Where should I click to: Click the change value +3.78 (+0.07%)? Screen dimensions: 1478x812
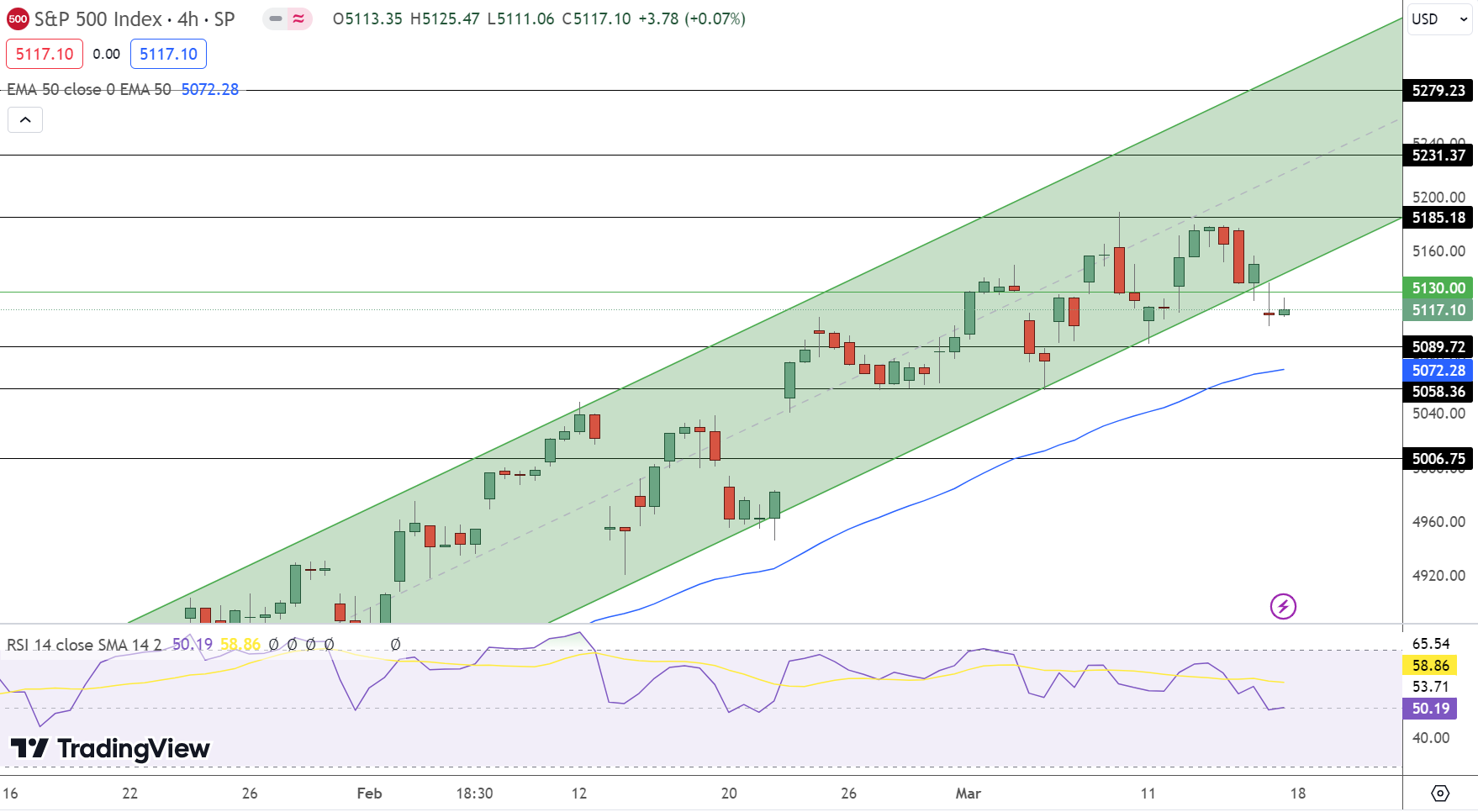pyautogui.click(x=692, y=18)
